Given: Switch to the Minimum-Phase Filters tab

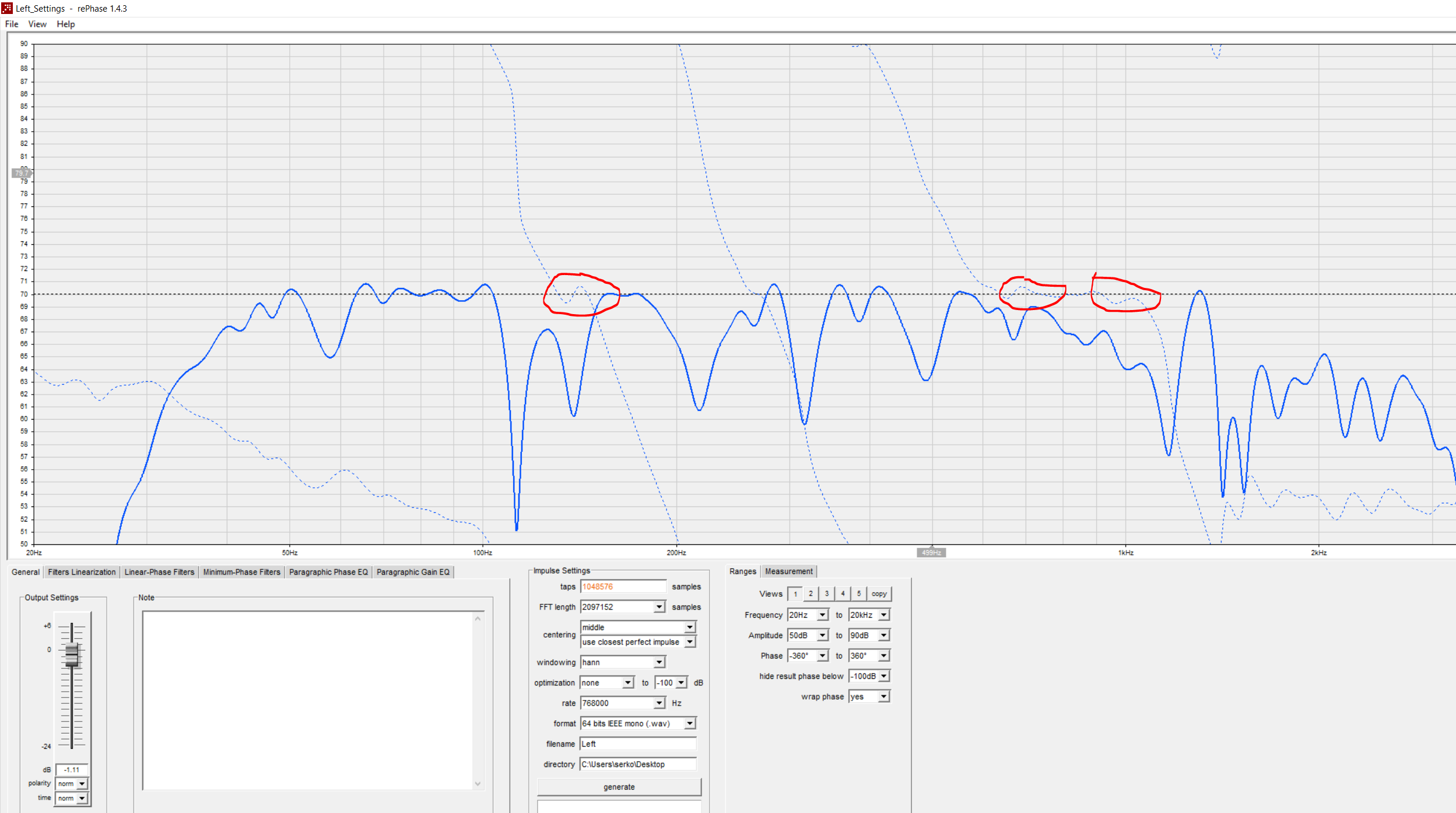Looking at the screenshot, I should 241,572.
